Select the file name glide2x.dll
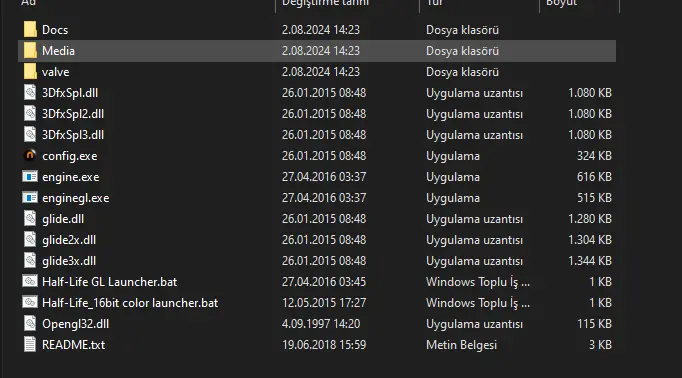 pyautogui.click(x=69, y=240)
